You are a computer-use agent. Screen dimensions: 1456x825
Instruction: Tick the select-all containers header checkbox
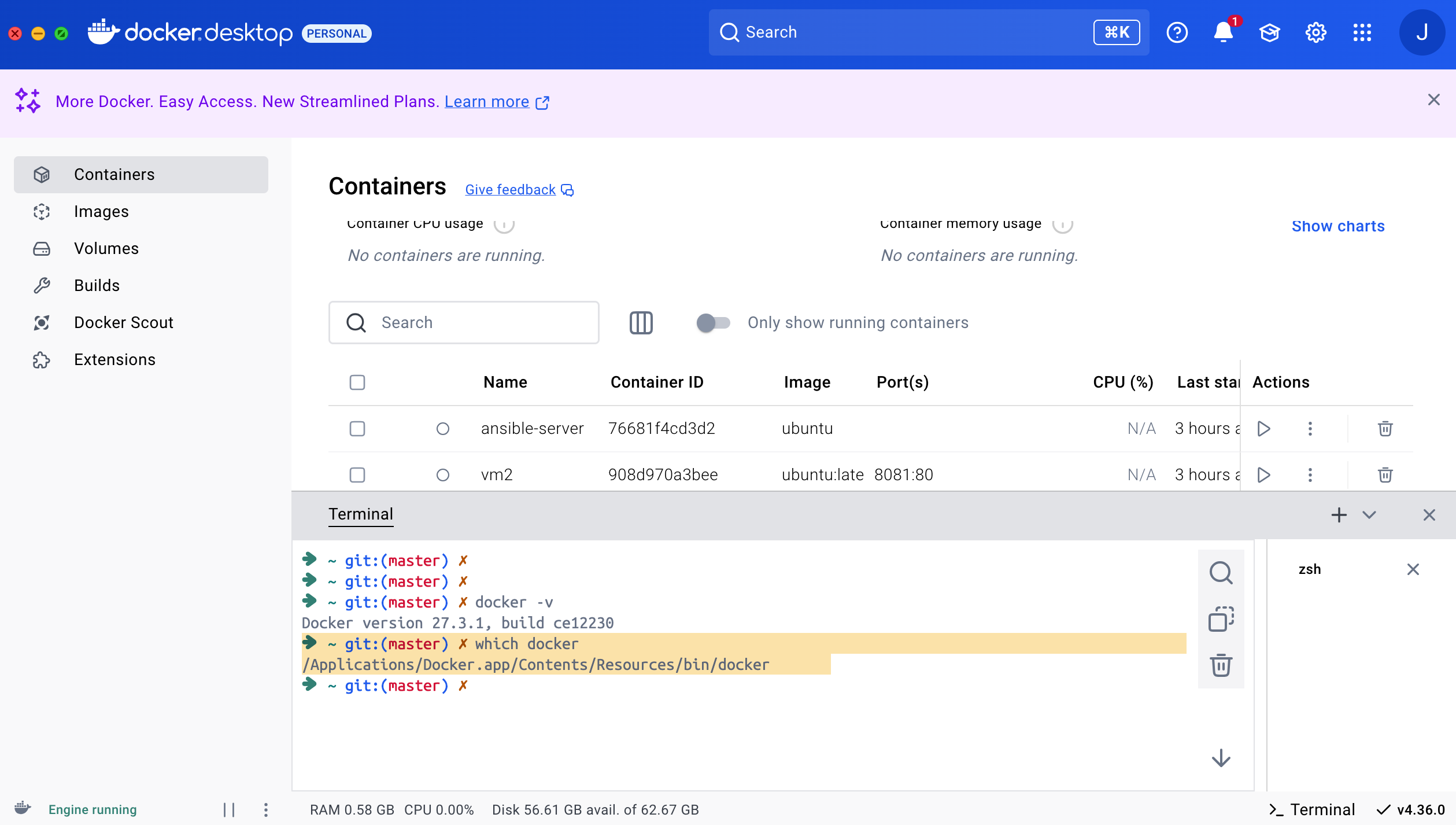point(357,382)
